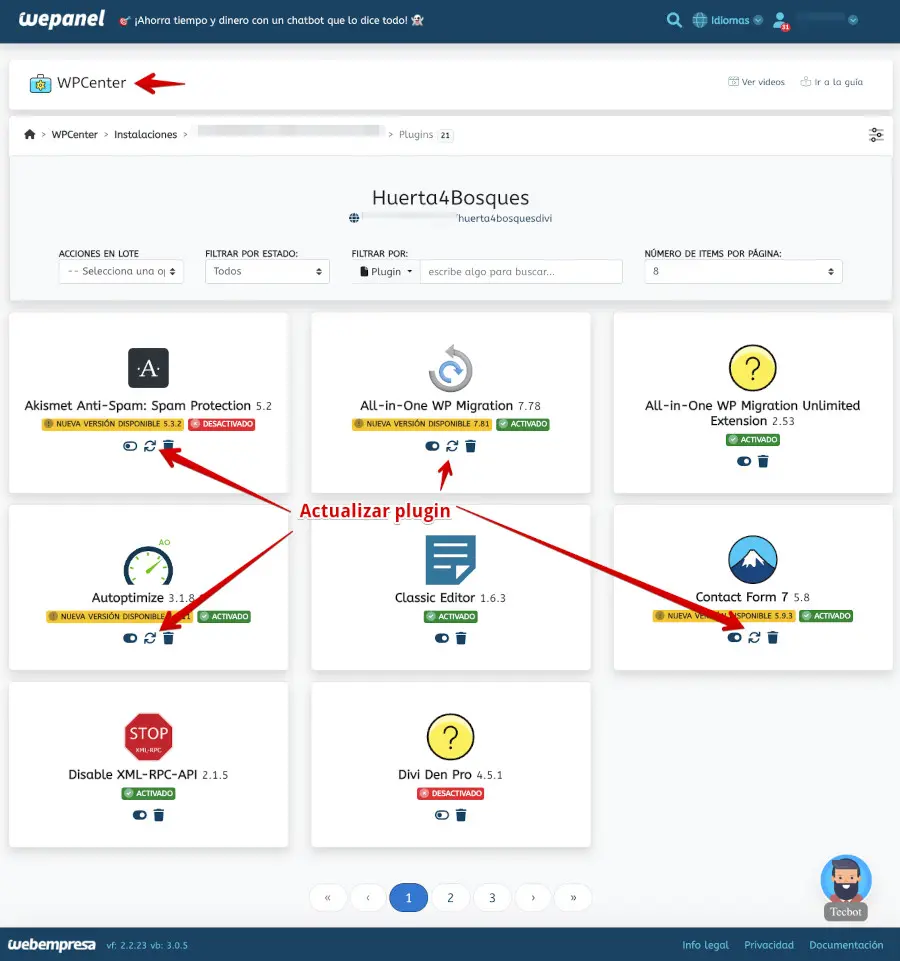Image resolution: width=900 pixels, height=961 pixels.
Task: Toggle activation of Akismet Anti-Spam
Action: 130,446
